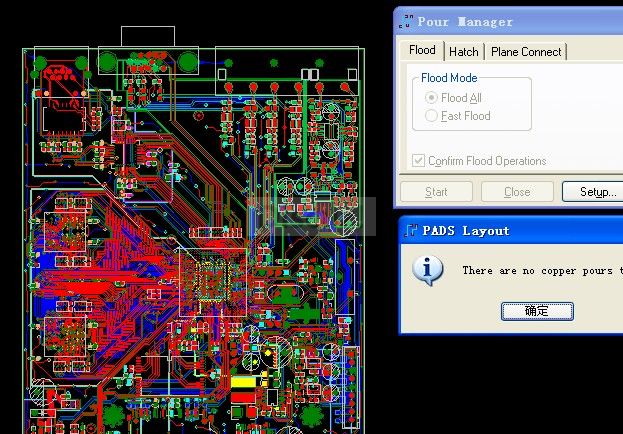Click the Flood Mode group label

coord(449,78)
